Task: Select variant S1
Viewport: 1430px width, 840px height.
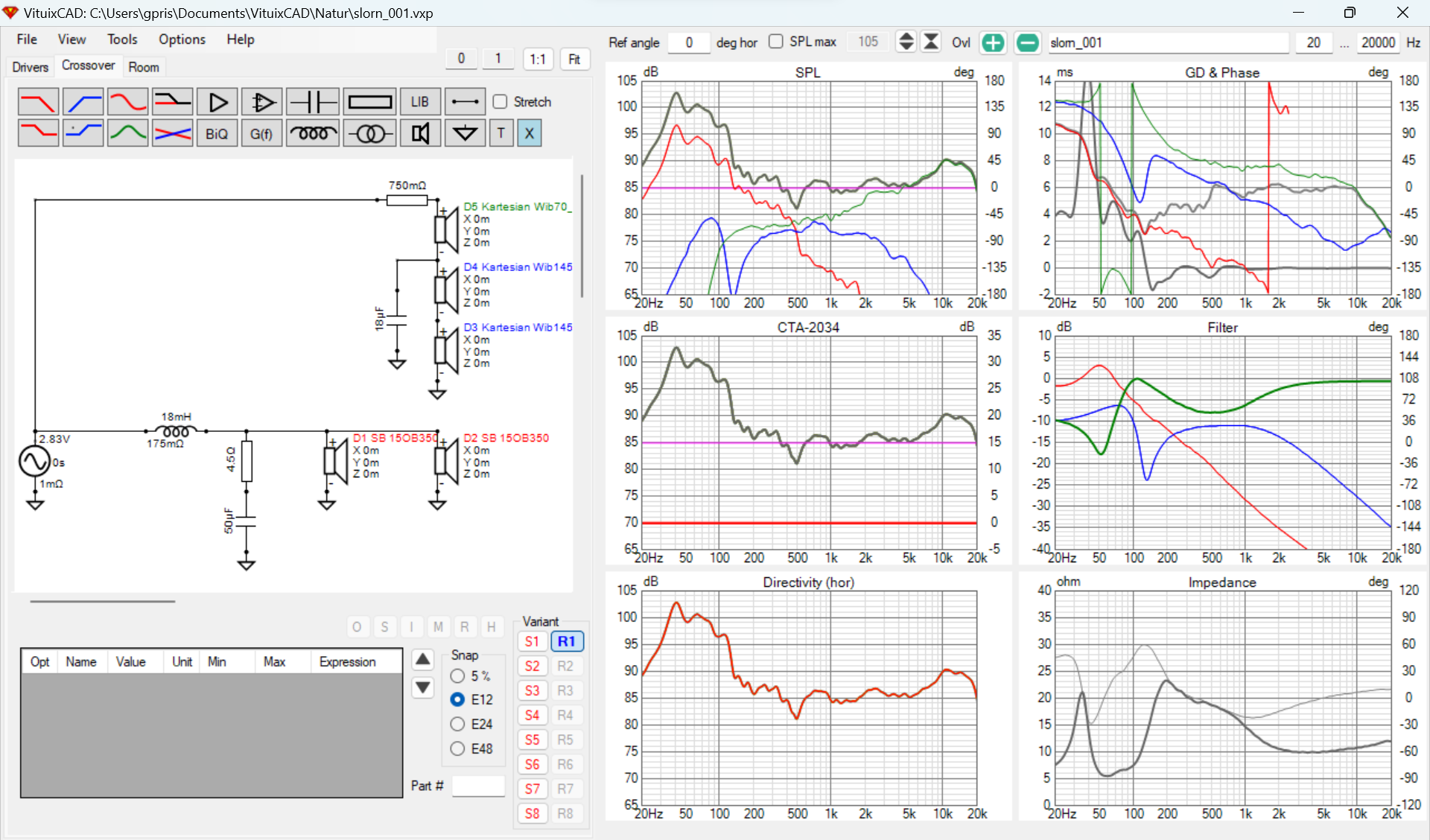Action: tap(532, 641)
